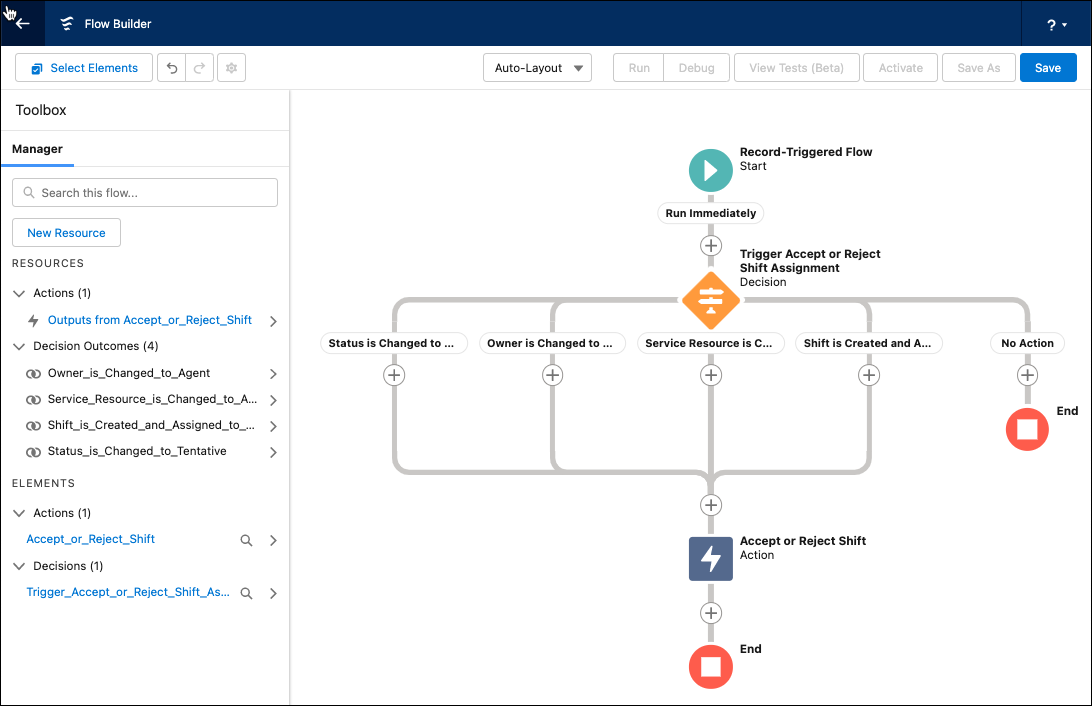
Task: Add element below Accept or Reject Shift
Action: 710,613
